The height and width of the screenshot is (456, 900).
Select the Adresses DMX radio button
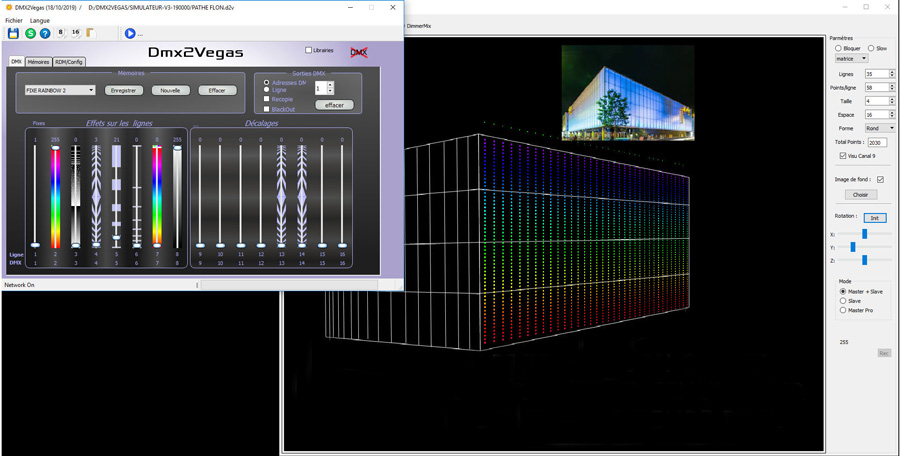[266, 83]
